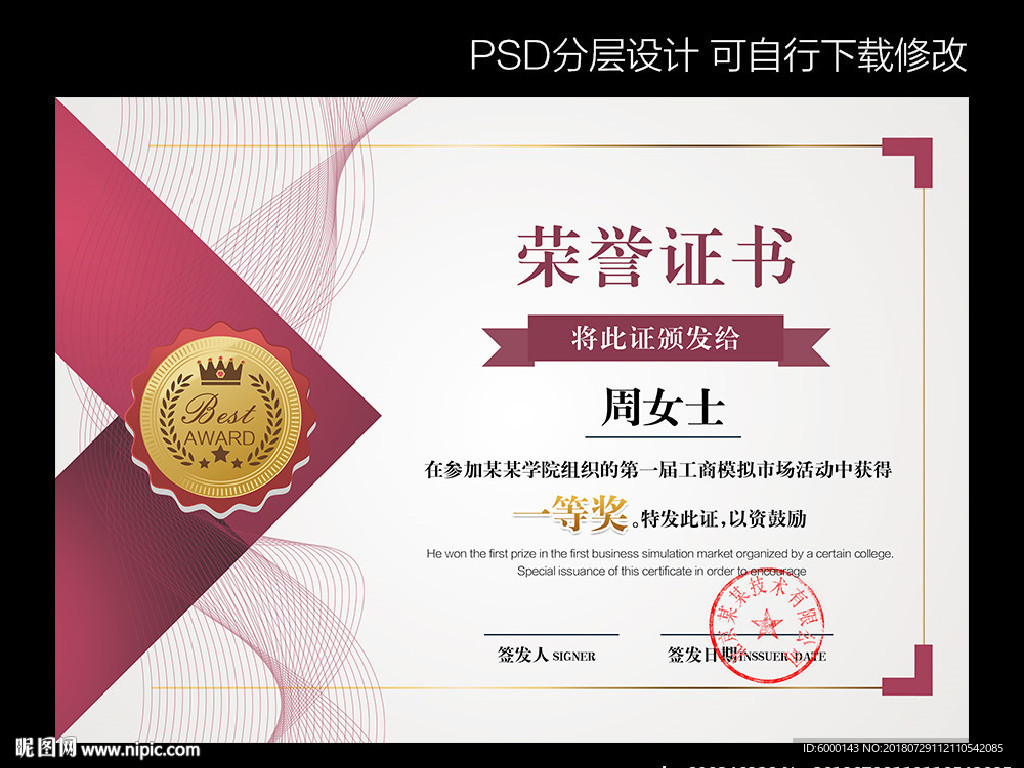
Task: Click the line beginning 在参加某某学院组织的
Action: pyautogui.click(x=658, y=469)
